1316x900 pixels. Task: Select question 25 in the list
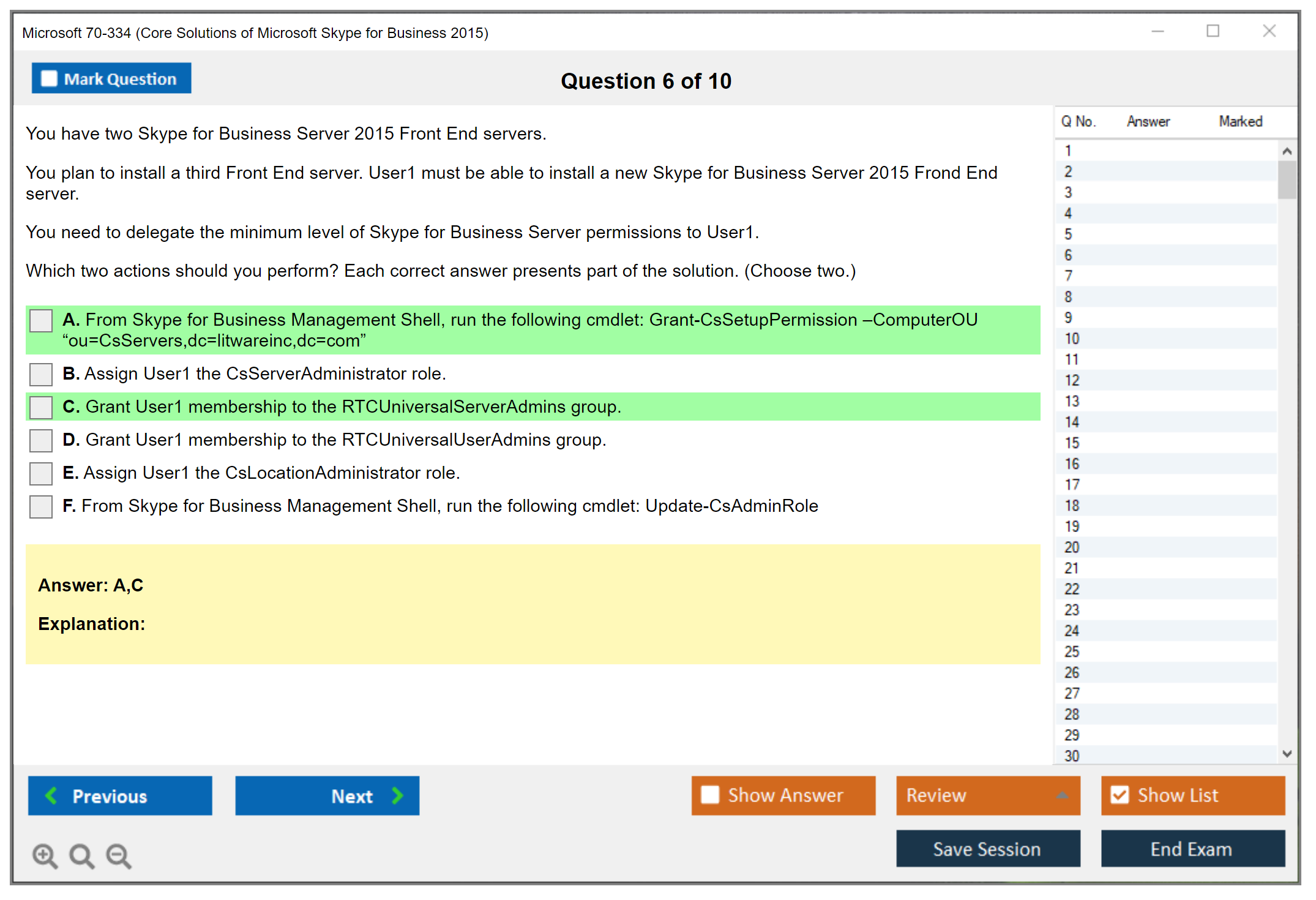(1072, 651)
